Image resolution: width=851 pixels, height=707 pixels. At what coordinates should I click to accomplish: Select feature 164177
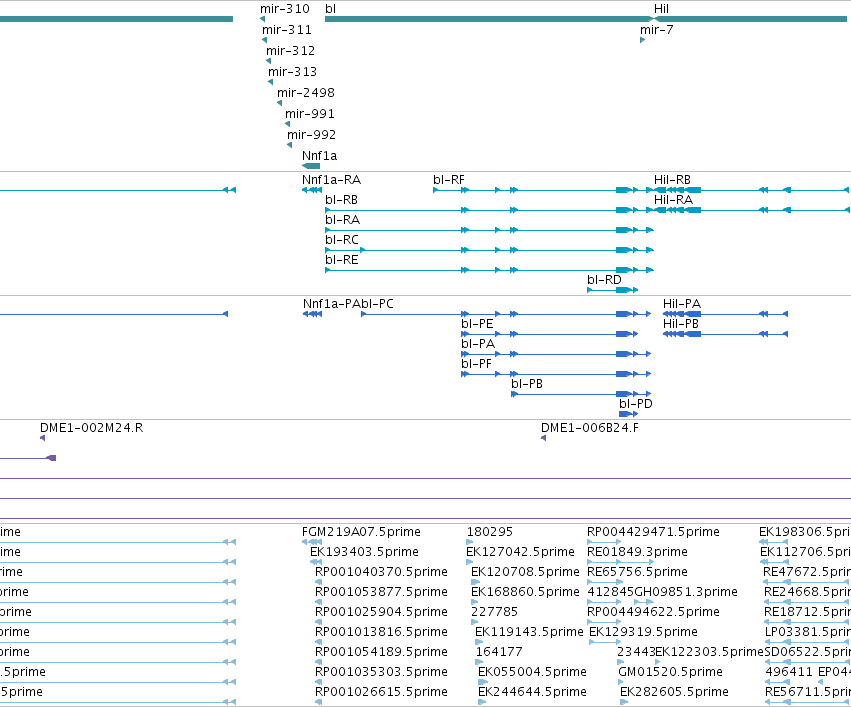[x=499, y=652]
